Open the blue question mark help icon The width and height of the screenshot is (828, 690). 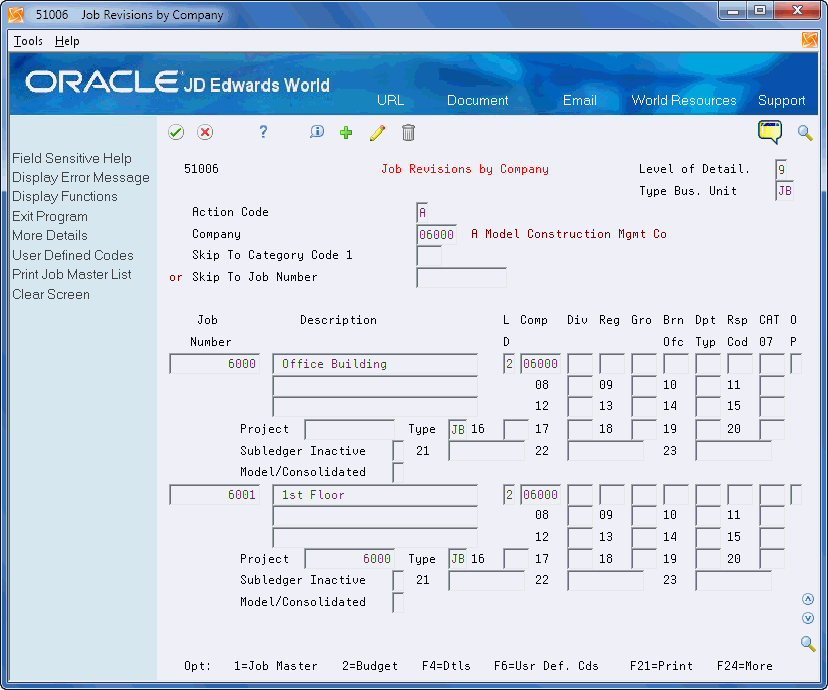[263, 132]
